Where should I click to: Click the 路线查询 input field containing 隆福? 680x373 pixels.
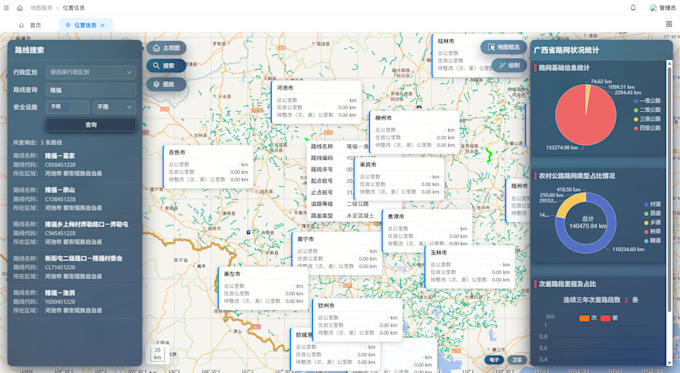pos(91,90)
